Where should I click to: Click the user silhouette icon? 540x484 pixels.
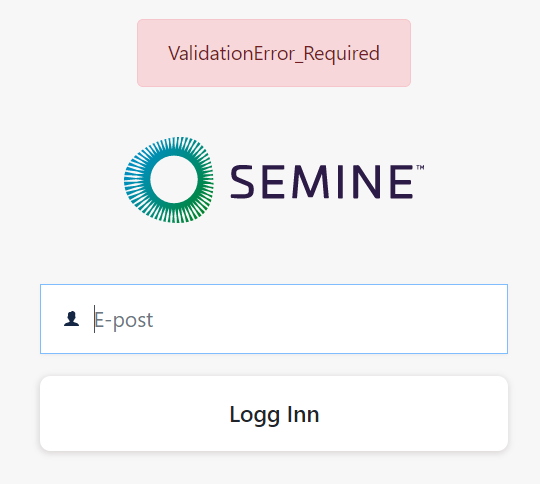pos(72,319)
